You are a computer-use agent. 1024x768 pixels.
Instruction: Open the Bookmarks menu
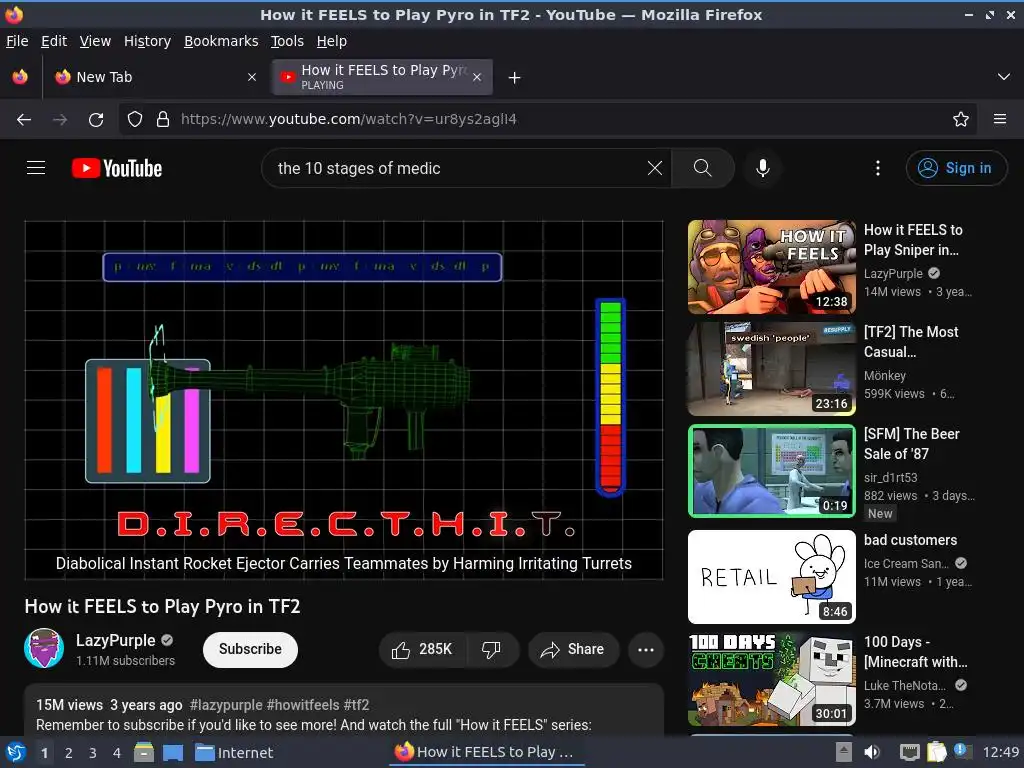click(x=221, y=41)
